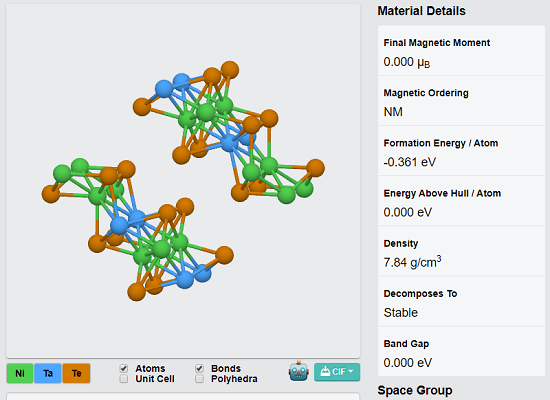Uncheck the Atoms checkbox
The width and height of the screenshot is (550, 400).
[x=123, y=368]
